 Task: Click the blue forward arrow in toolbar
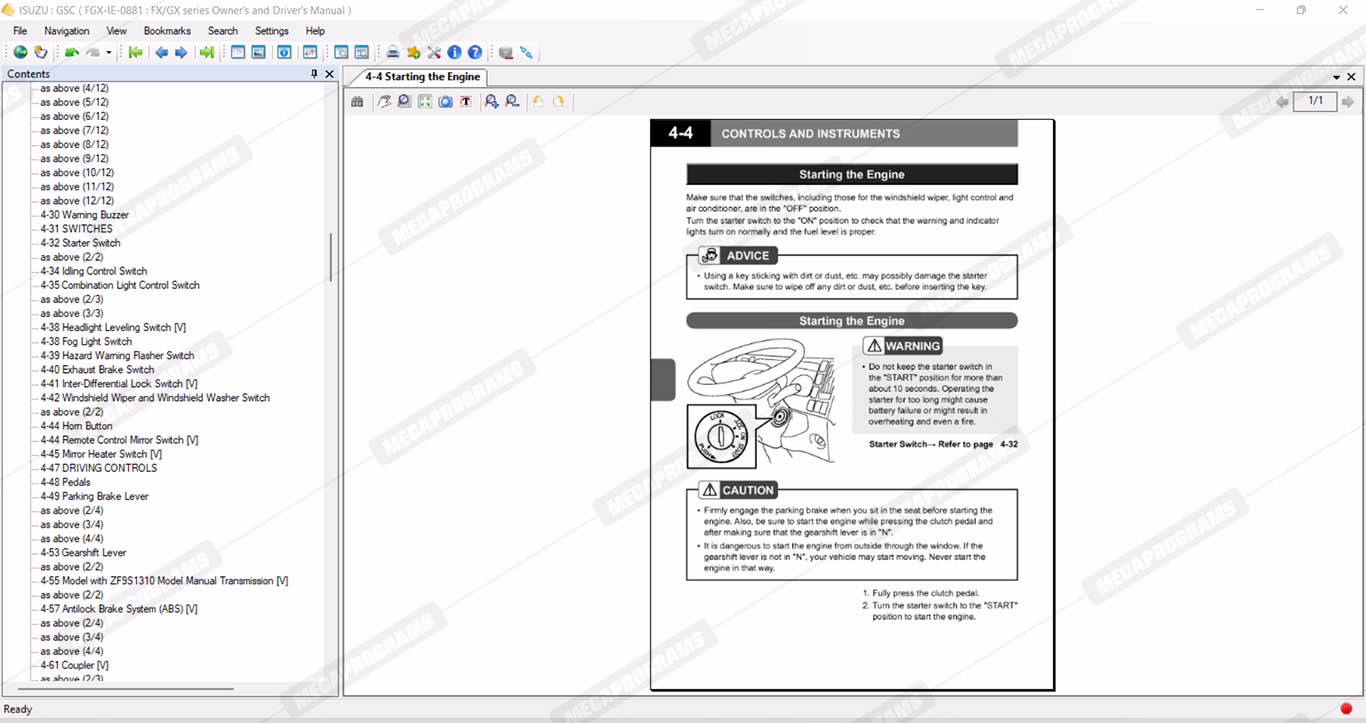(181, 53)
